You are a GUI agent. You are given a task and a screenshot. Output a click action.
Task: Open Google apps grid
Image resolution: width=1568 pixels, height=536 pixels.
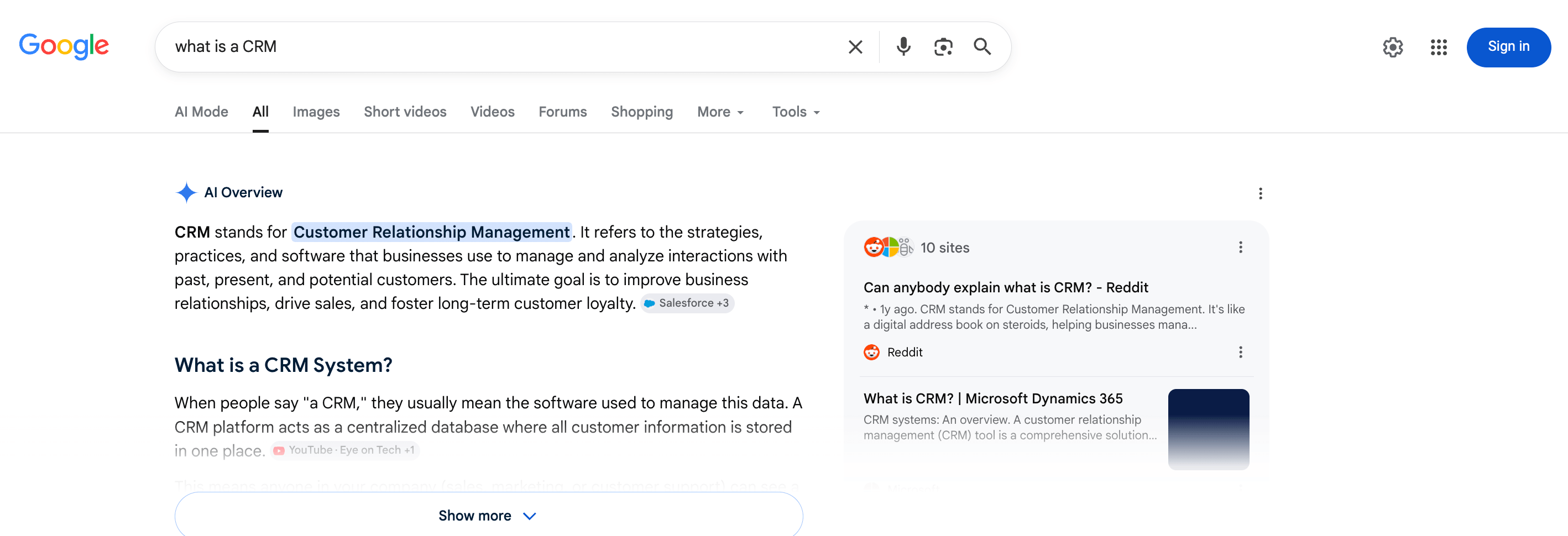pyautogui.click(x=1439, y=47)
